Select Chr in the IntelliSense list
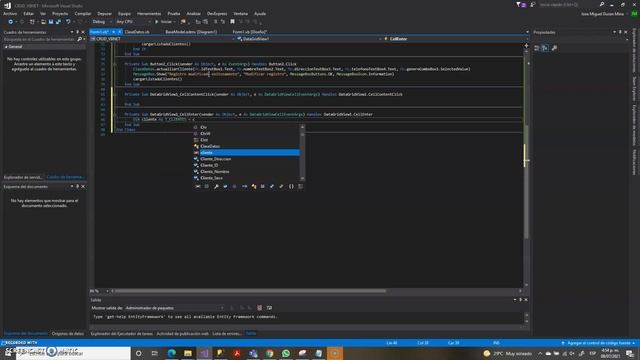Viewport: 640px width, 360px height. pyautogui.click(x=247, y=127)
